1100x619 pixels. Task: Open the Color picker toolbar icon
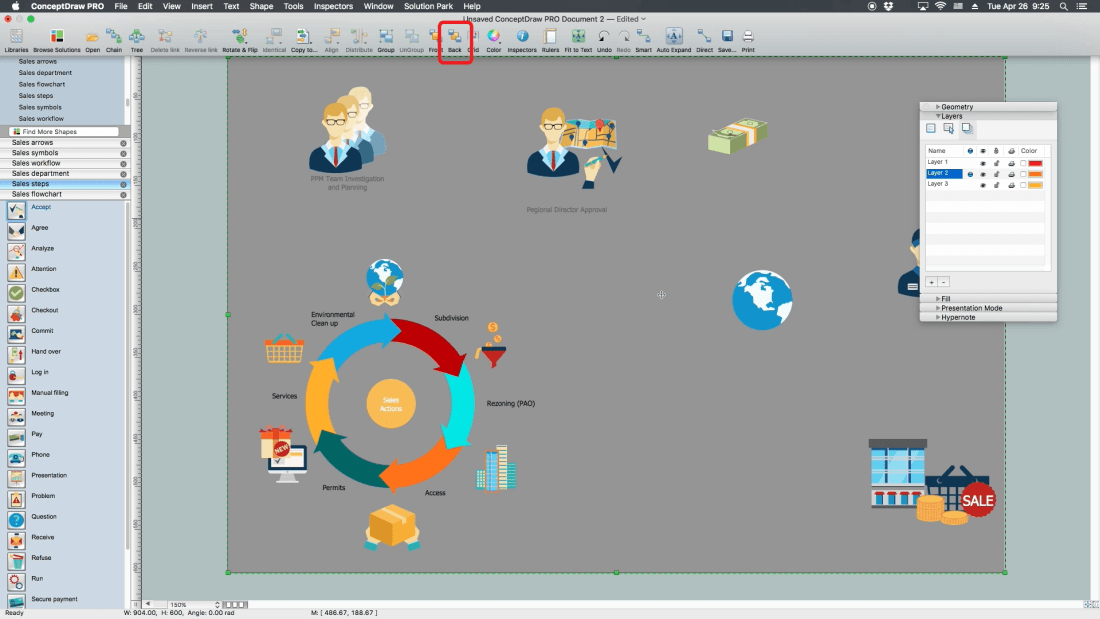point(494,40)
